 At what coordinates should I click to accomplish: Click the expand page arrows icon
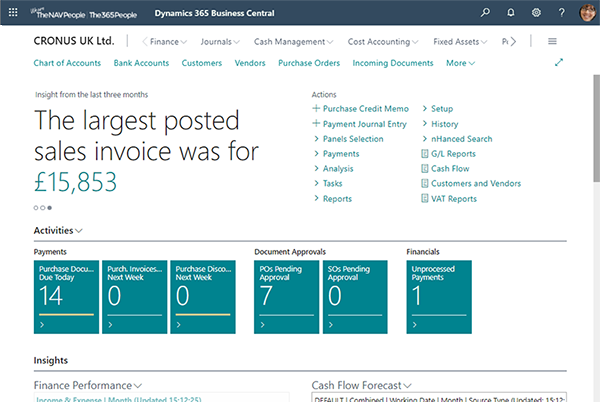click(559, 63)
